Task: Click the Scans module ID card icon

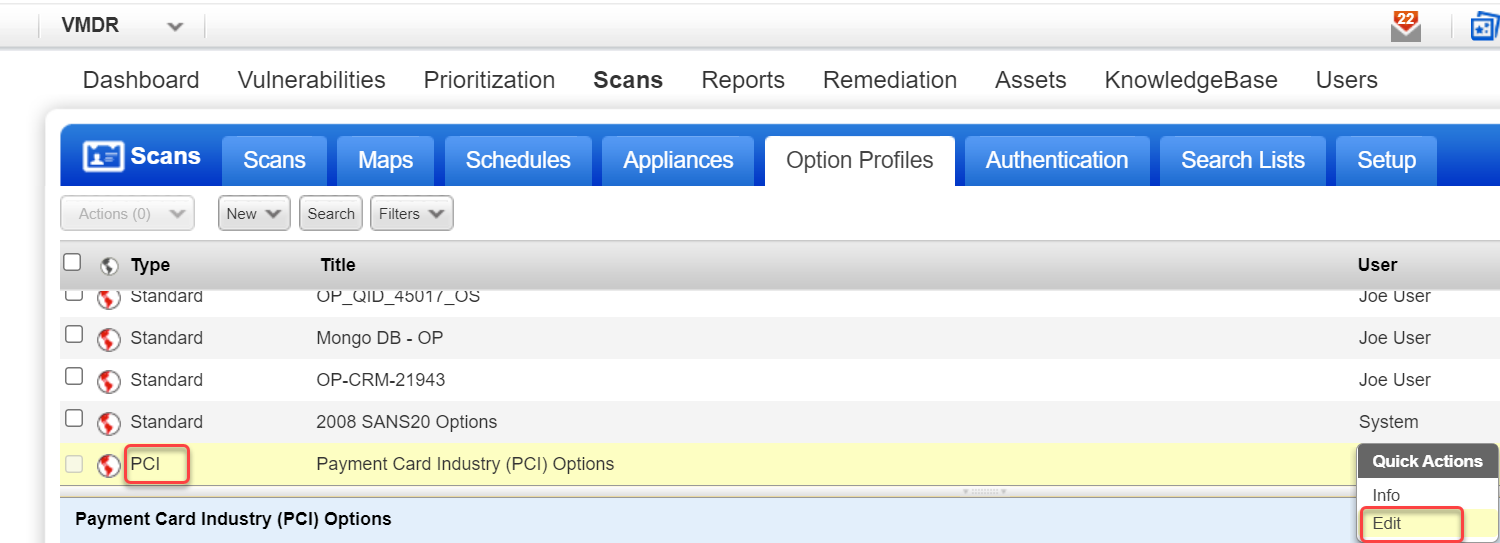Action: [x=103, y=157]
